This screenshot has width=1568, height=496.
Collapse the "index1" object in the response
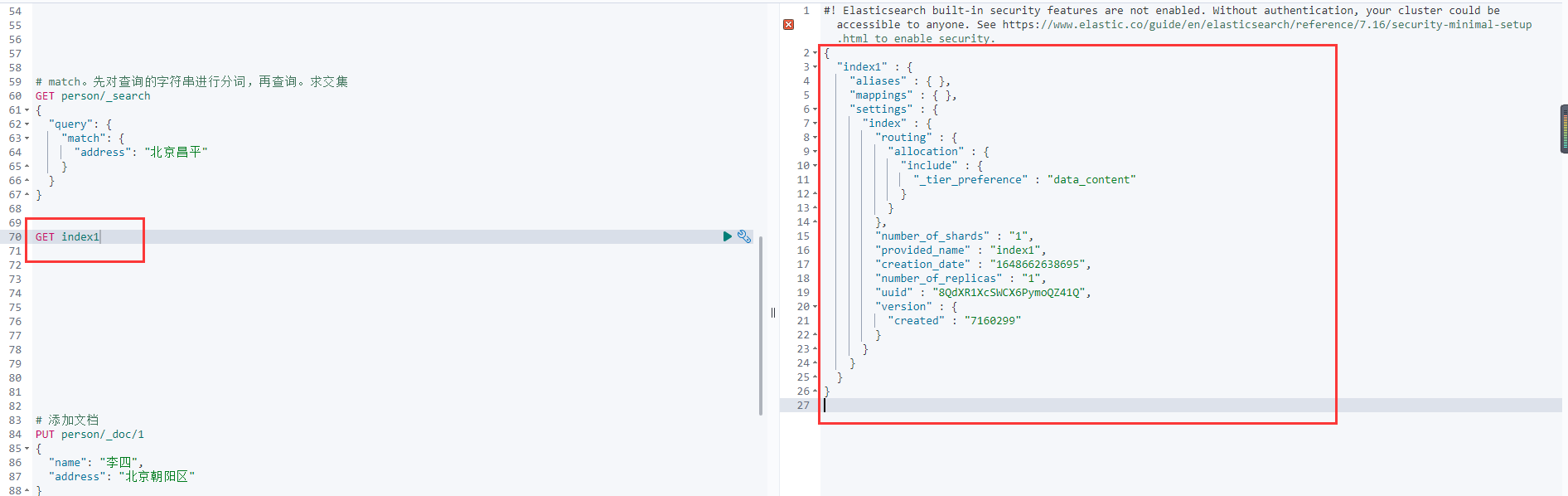[815, 67]
